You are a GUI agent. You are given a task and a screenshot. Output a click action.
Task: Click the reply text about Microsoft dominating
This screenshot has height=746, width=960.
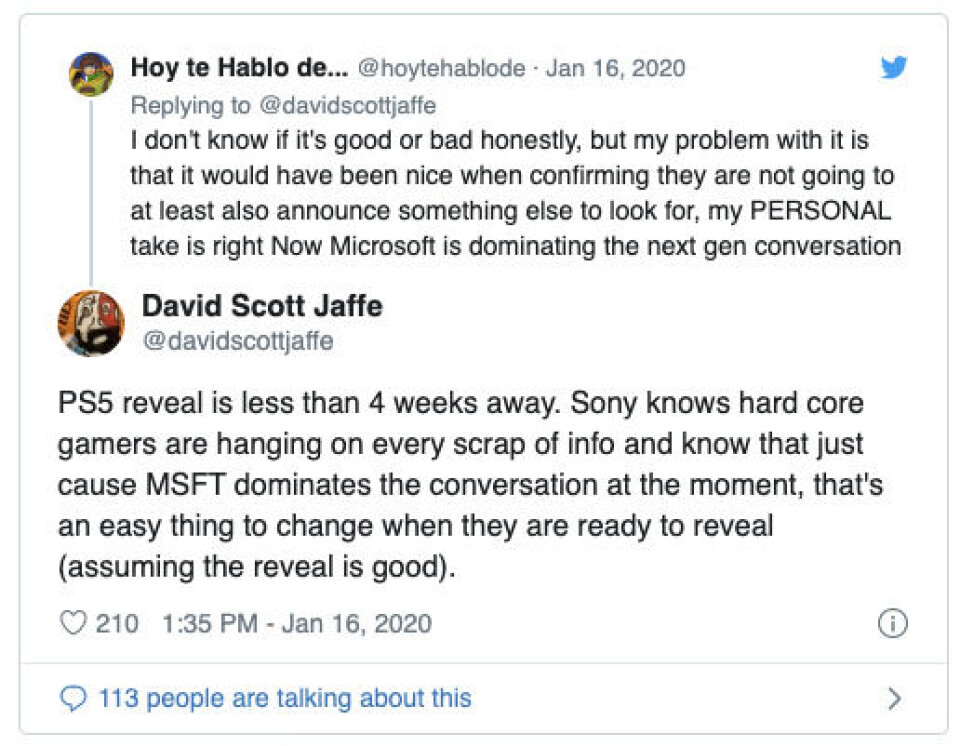tap(516, 193)
